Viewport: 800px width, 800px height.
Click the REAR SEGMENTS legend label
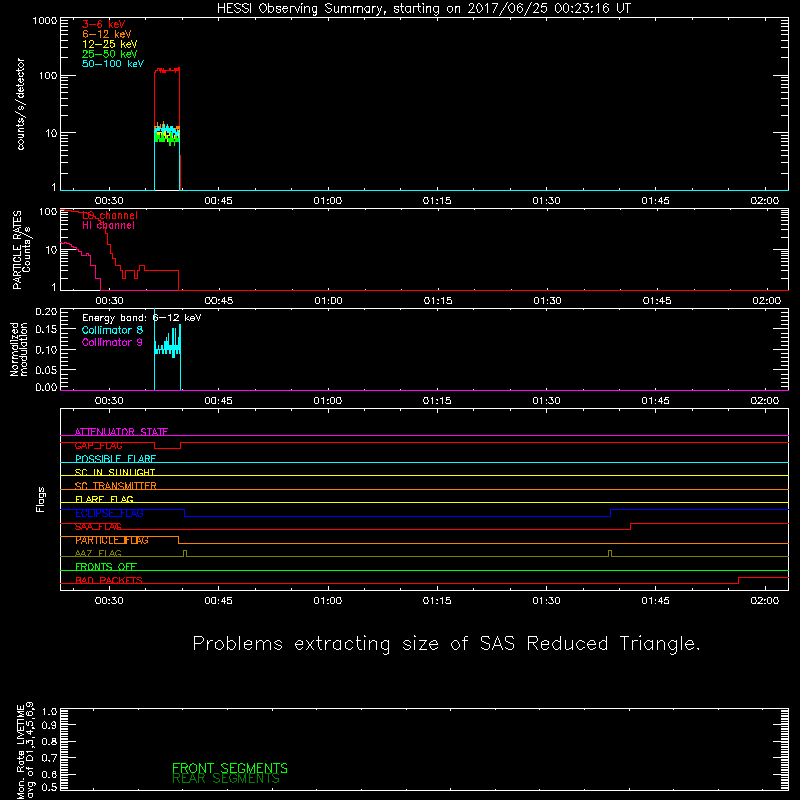point(226,779)
